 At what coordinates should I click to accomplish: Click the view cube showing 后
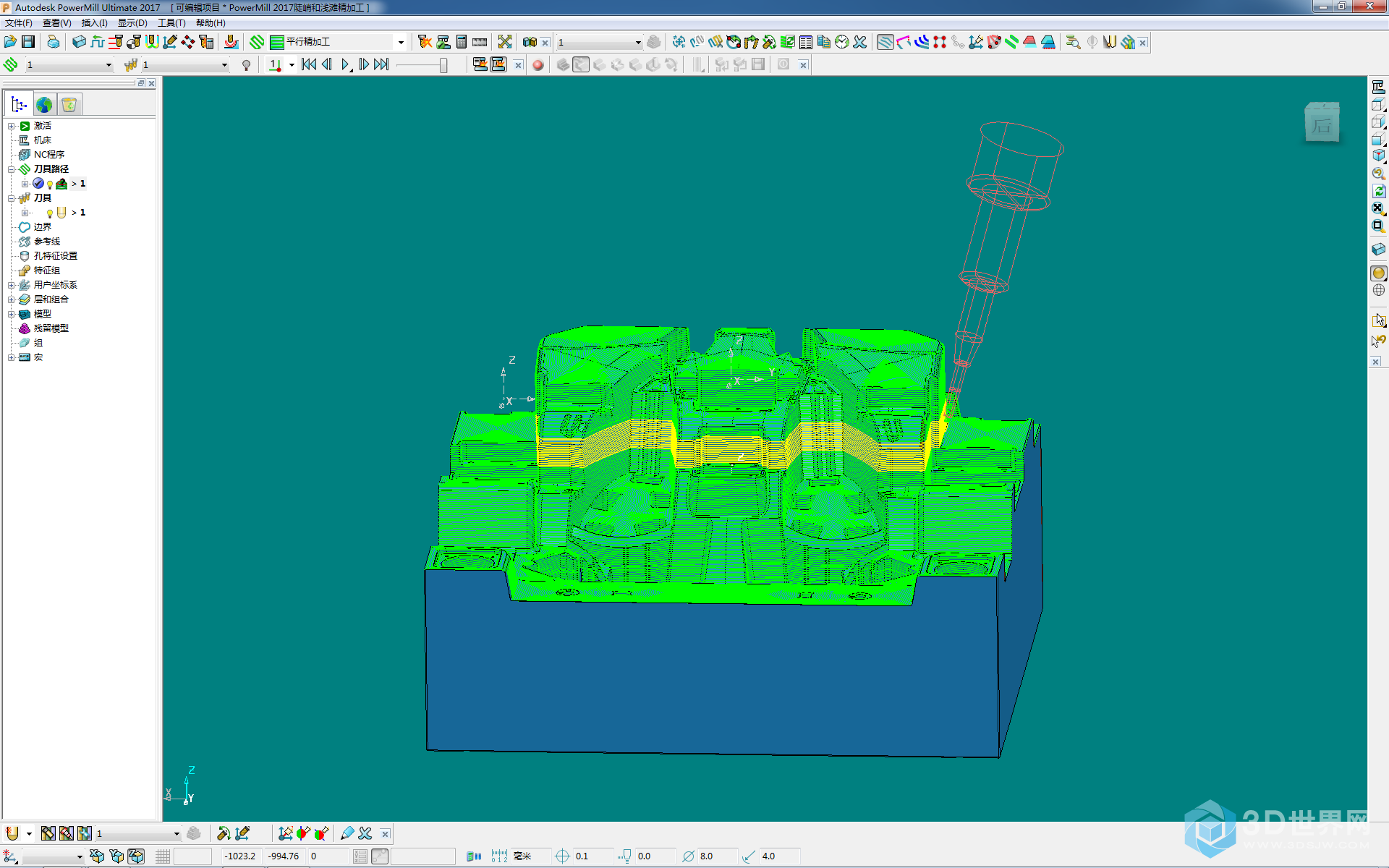tap(1322, 123)
